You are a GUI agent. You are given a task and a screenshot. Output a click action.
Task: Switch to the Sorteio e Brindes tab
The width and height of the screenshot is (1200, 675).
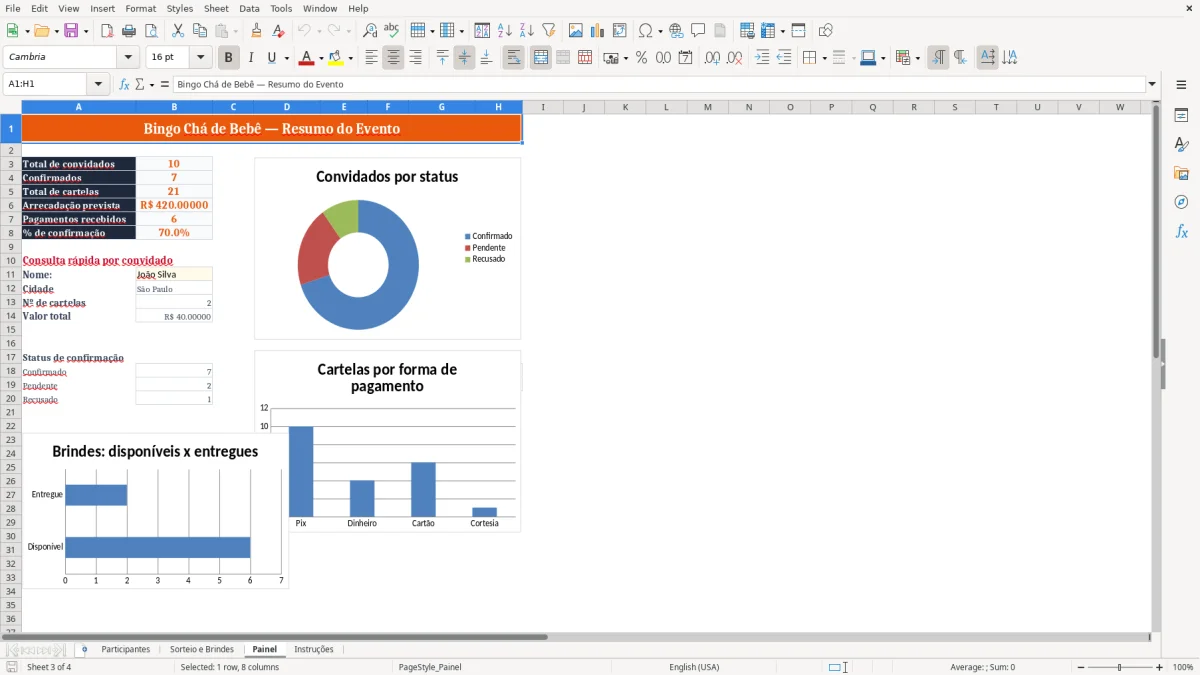click(202, 649)
